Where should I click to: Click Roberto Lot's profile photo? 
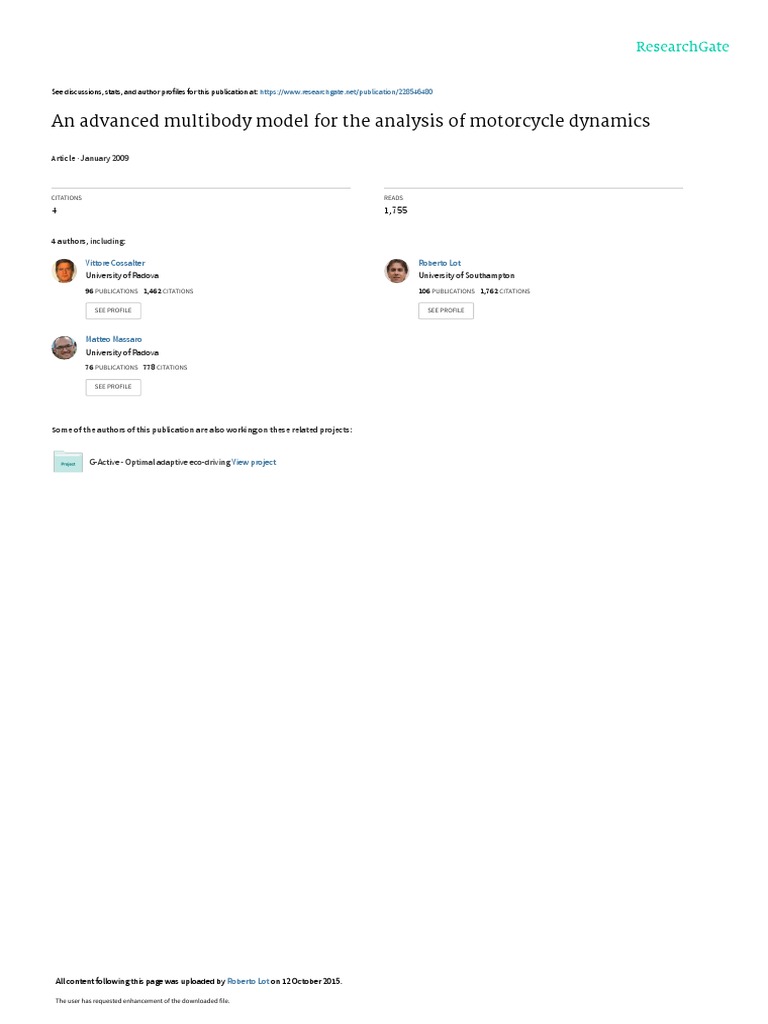pyautogui.click(x=396, y=270)
